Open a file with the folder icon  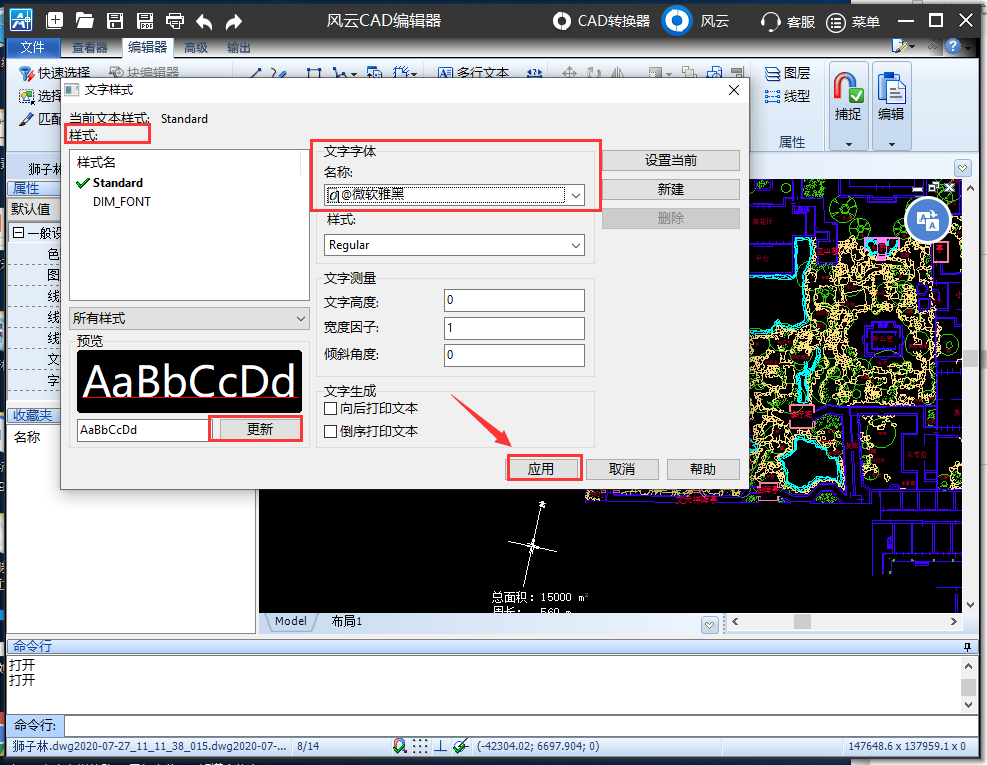pyautogui.click(x=84, y=21)
